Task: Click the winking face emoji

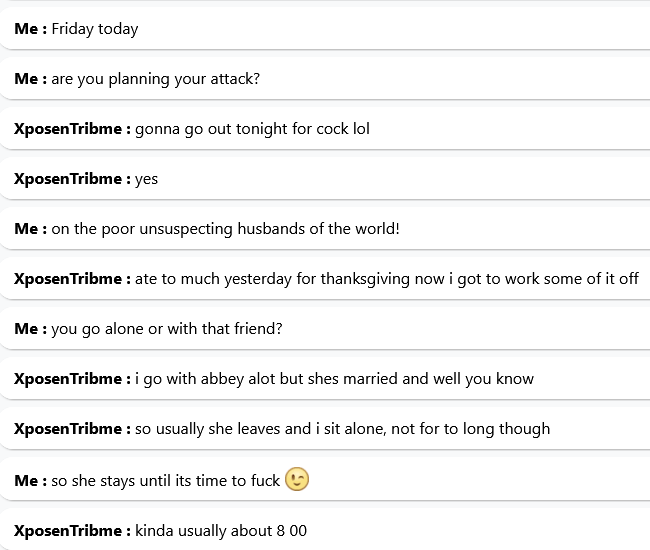Action: (297, 480)
